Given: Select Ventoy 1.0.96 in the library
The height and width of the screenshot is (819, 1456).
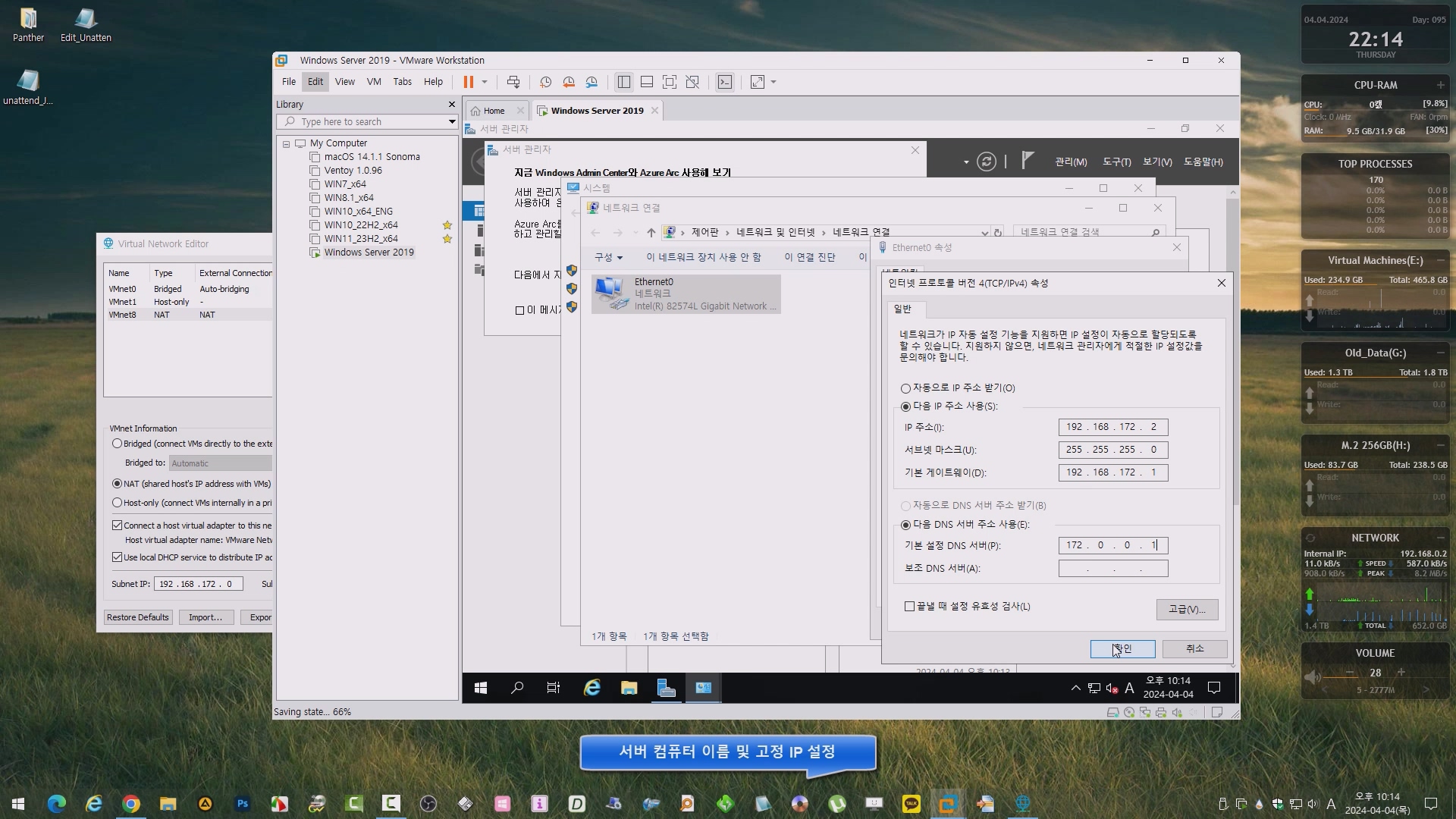Looking at the screenshot, I should point(353,171).
